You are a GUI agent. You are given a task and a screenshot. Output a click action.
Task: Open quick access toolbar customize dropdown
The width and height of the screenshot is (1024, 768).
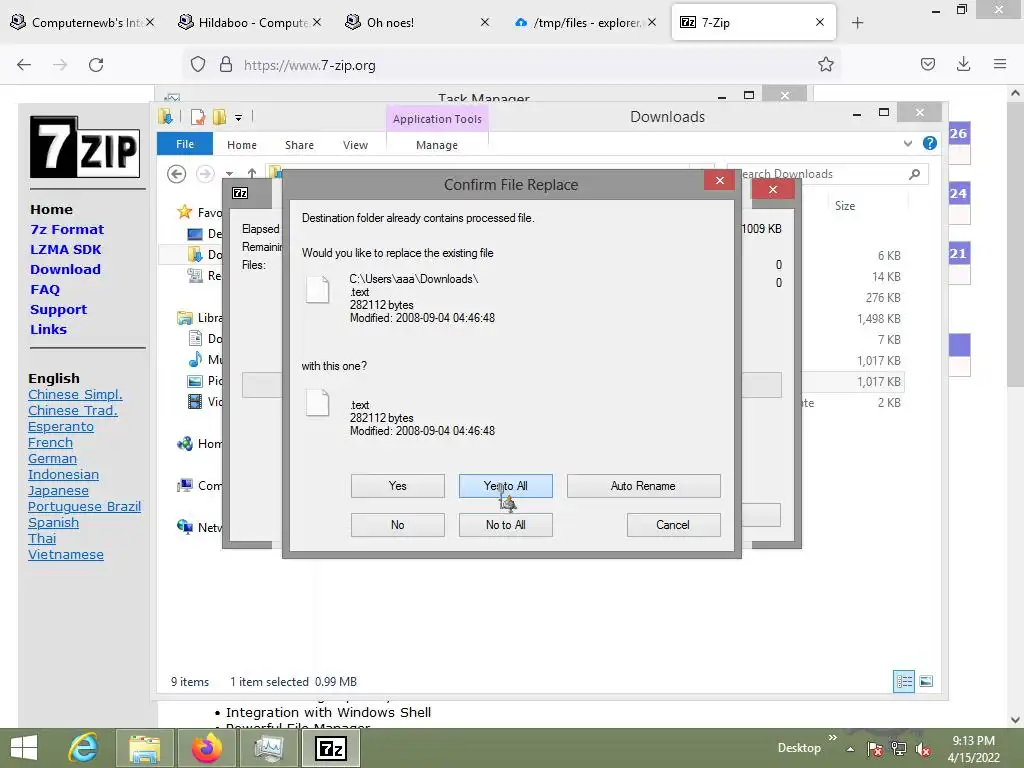[x=238, y=118]
